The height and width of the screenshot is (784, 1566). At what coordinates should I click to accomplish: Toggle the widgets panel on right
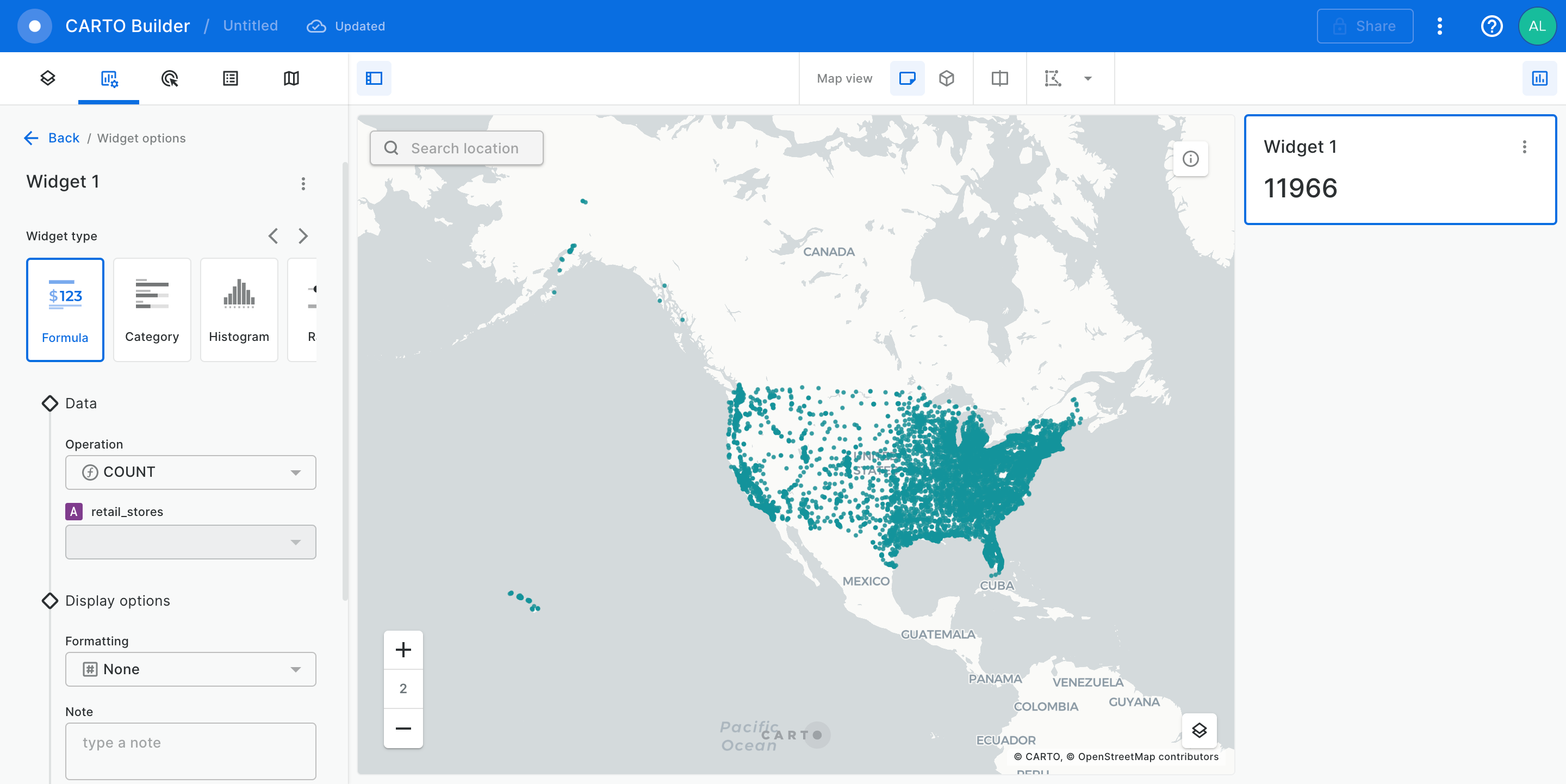point(1539,78)
